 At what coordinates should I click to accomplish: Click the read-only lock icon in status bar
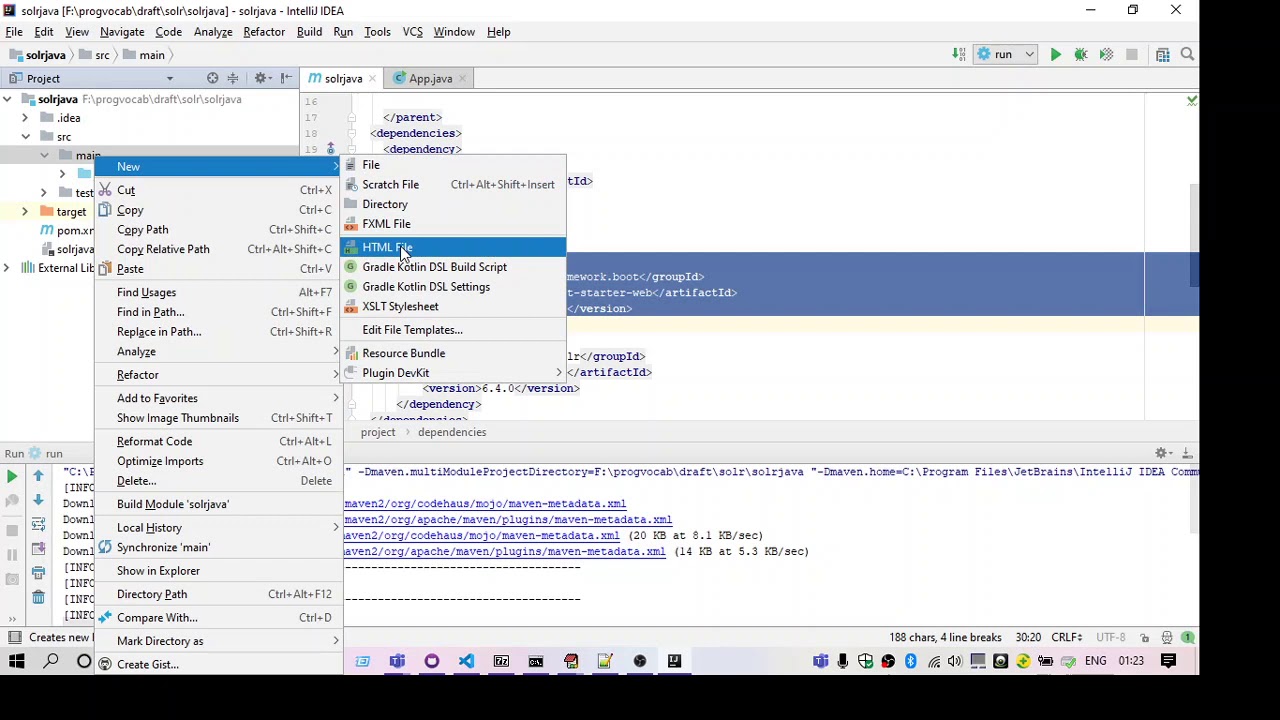1144,637
